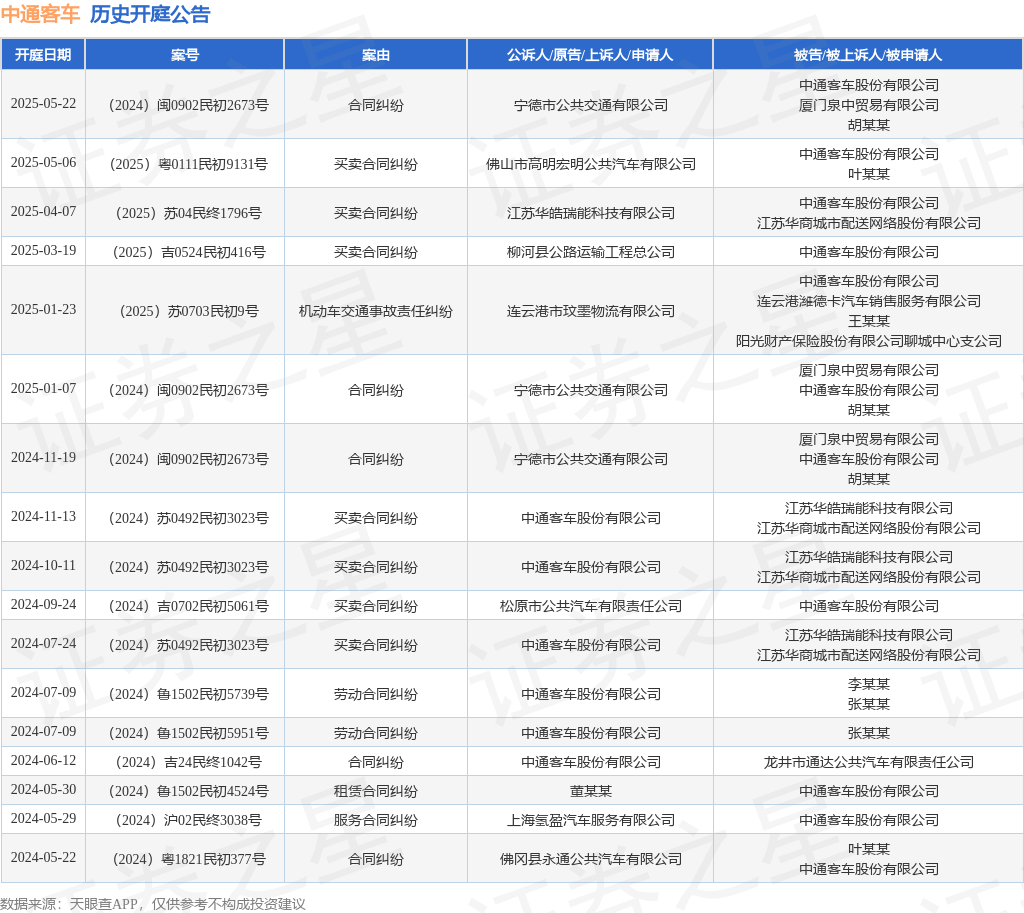Click case number '(2025)苏04民终1796号'
Image resolution: width=1024 pixels, height=913 pixels.
tap(188, 213)
